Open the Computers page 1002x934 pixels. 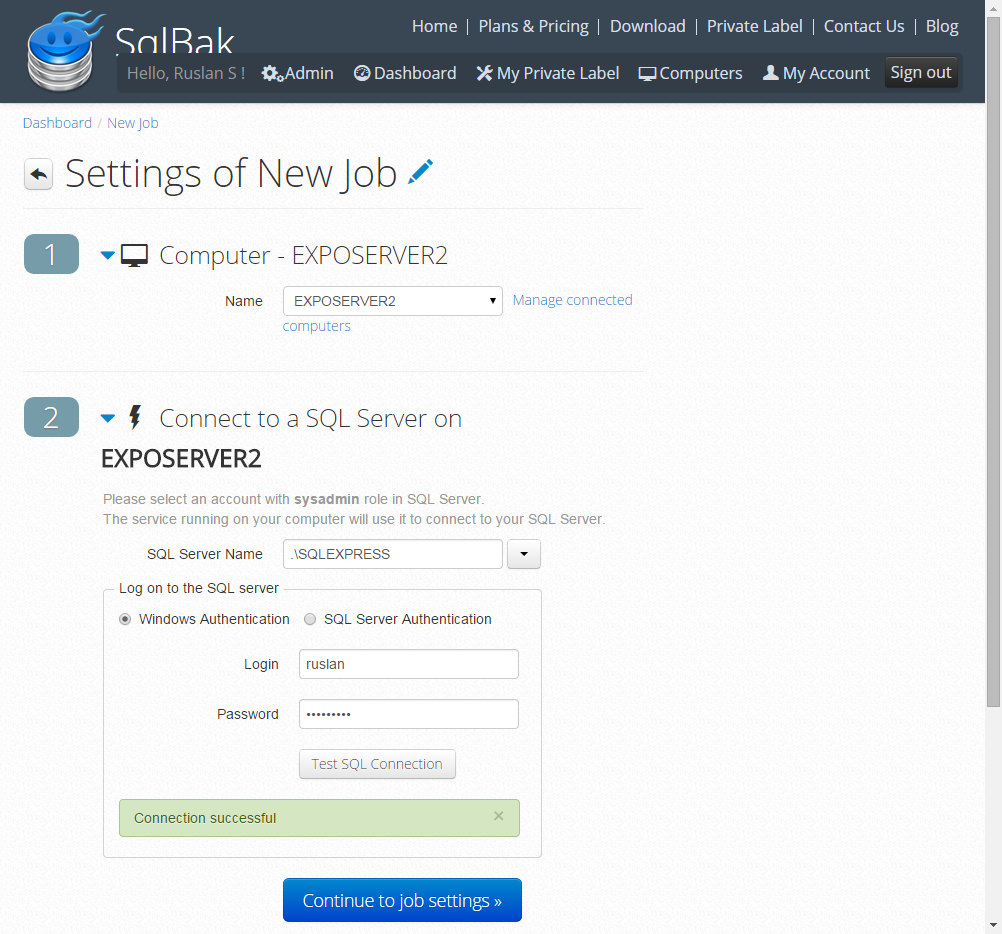691,73
